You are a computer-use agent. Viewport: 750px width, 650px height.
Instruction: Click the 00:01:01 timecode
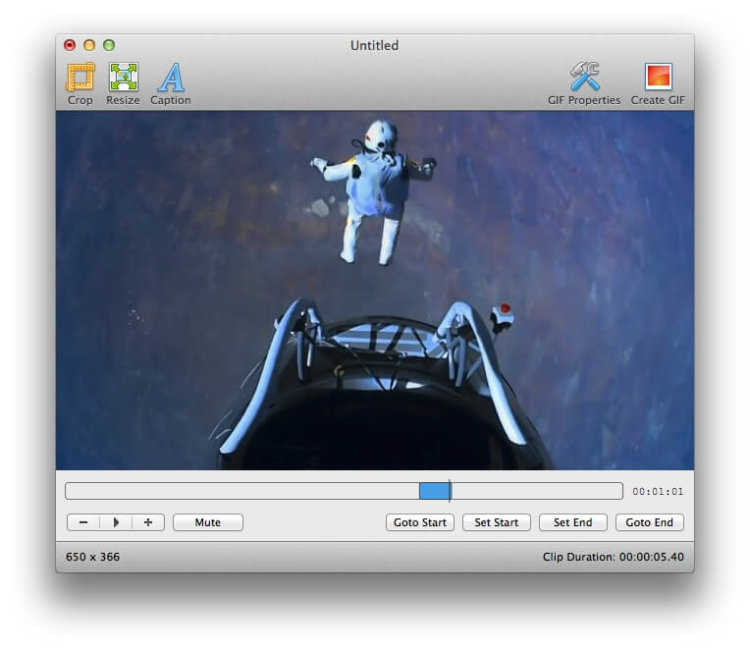[658, 492]
